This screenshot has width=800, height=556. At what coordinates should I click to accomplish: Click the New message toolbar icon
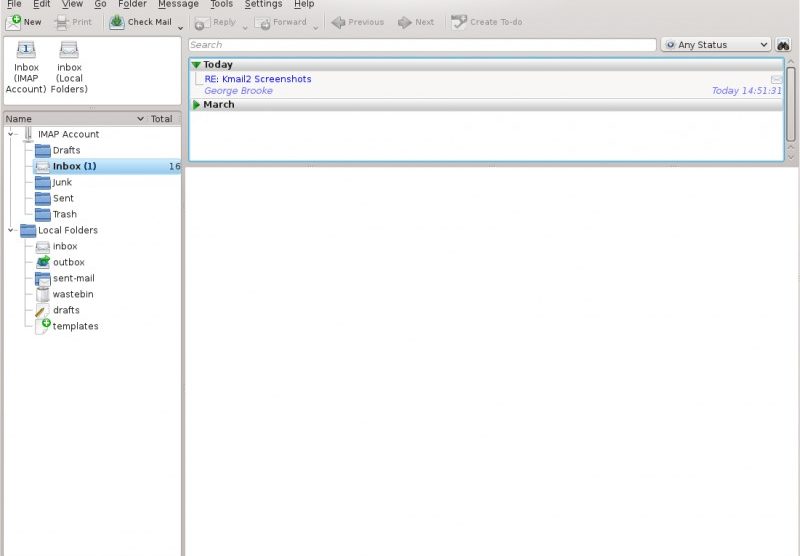[14, 21]
